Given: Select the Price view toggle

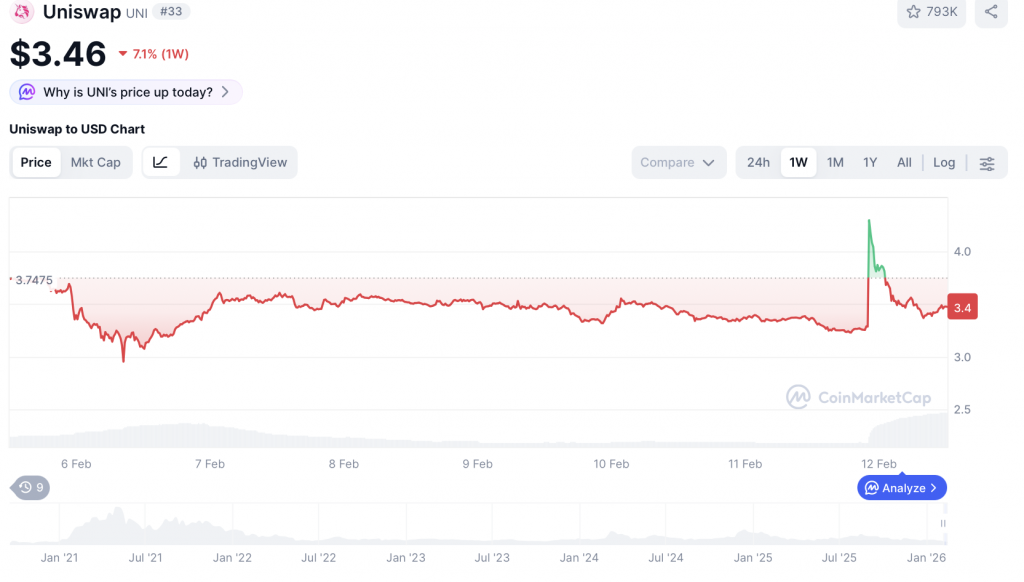Looking at the screenshot, I should (x=36, y=162).
